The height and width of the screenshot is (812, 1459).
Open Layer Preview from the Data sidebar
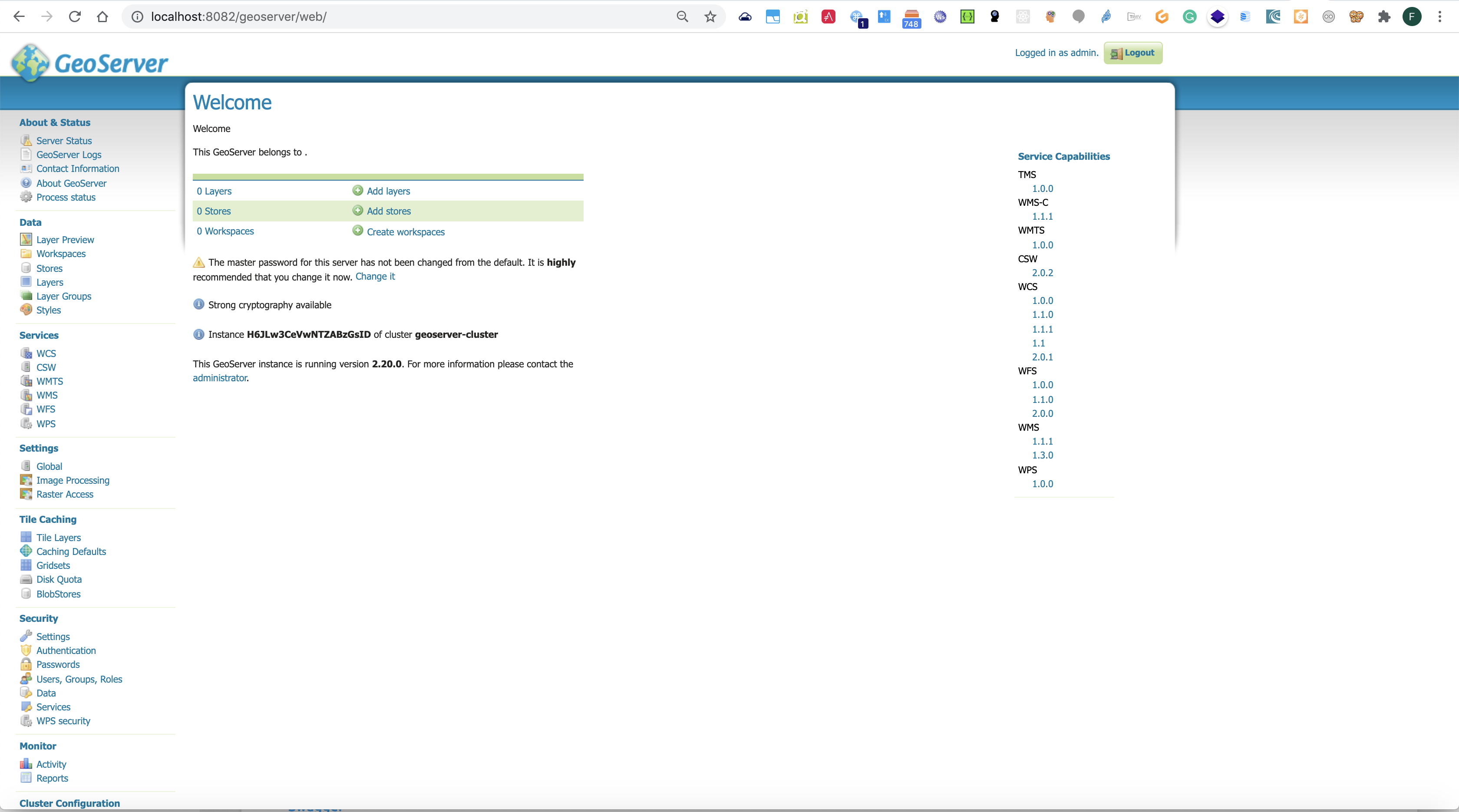tap(65, 240)
